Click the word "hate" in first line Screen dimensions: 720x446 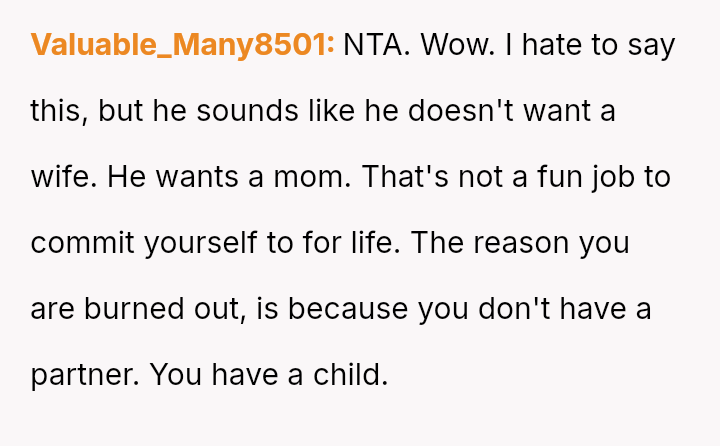tap(555, 45)
